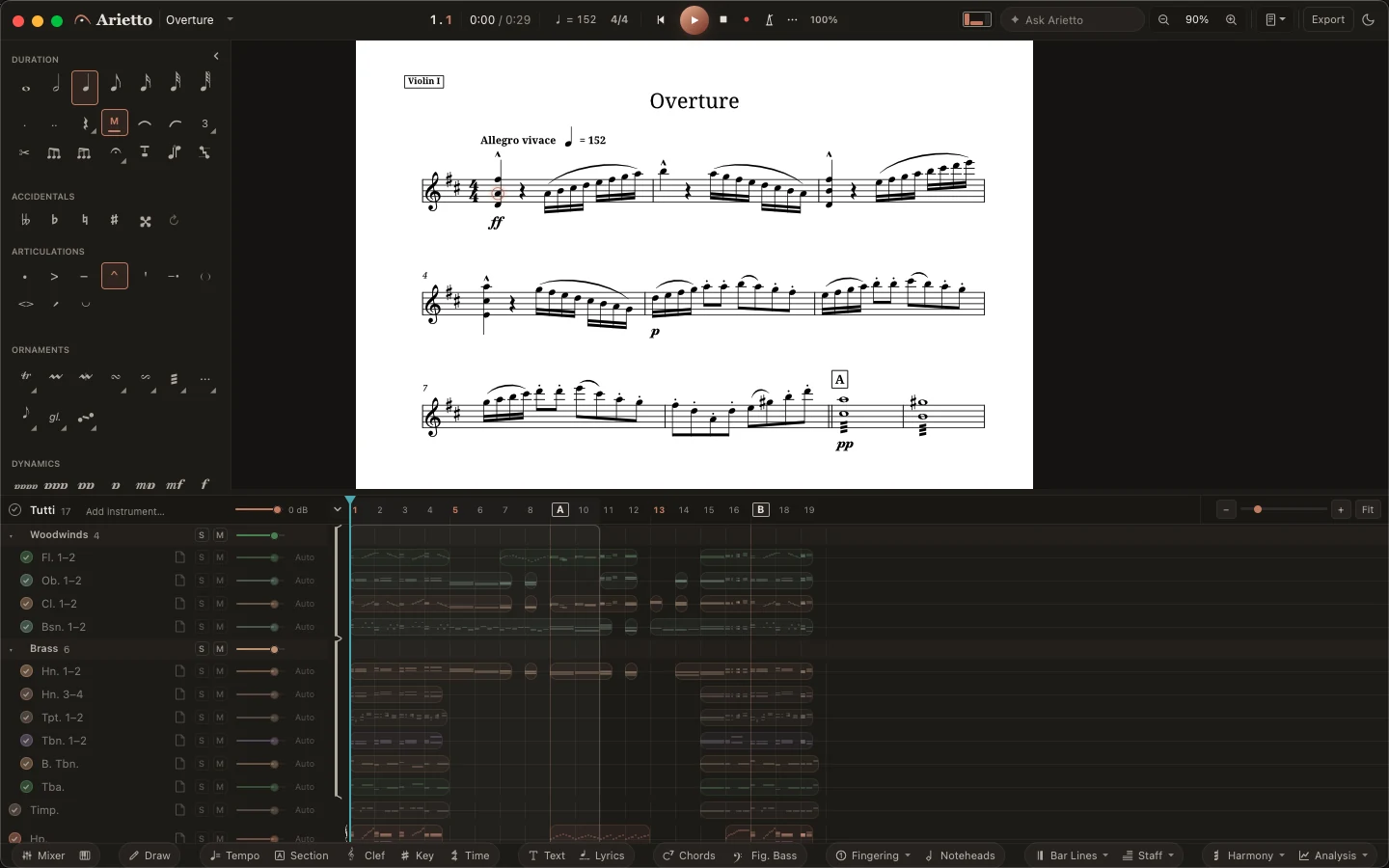Image resolution: width=1389 pixels, height=868 pixels.
Task: Adjust the Tutti volume slider
Action: click(259, 510)
